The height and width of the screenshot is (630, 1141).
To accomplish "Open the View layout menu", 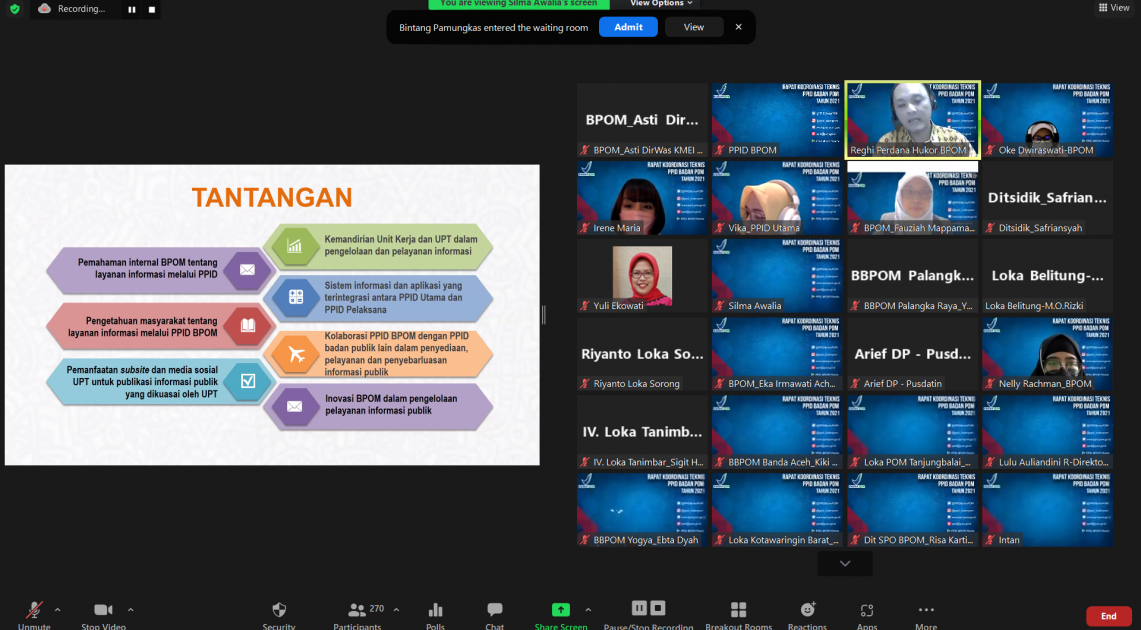I will (x=1113, y=8).
